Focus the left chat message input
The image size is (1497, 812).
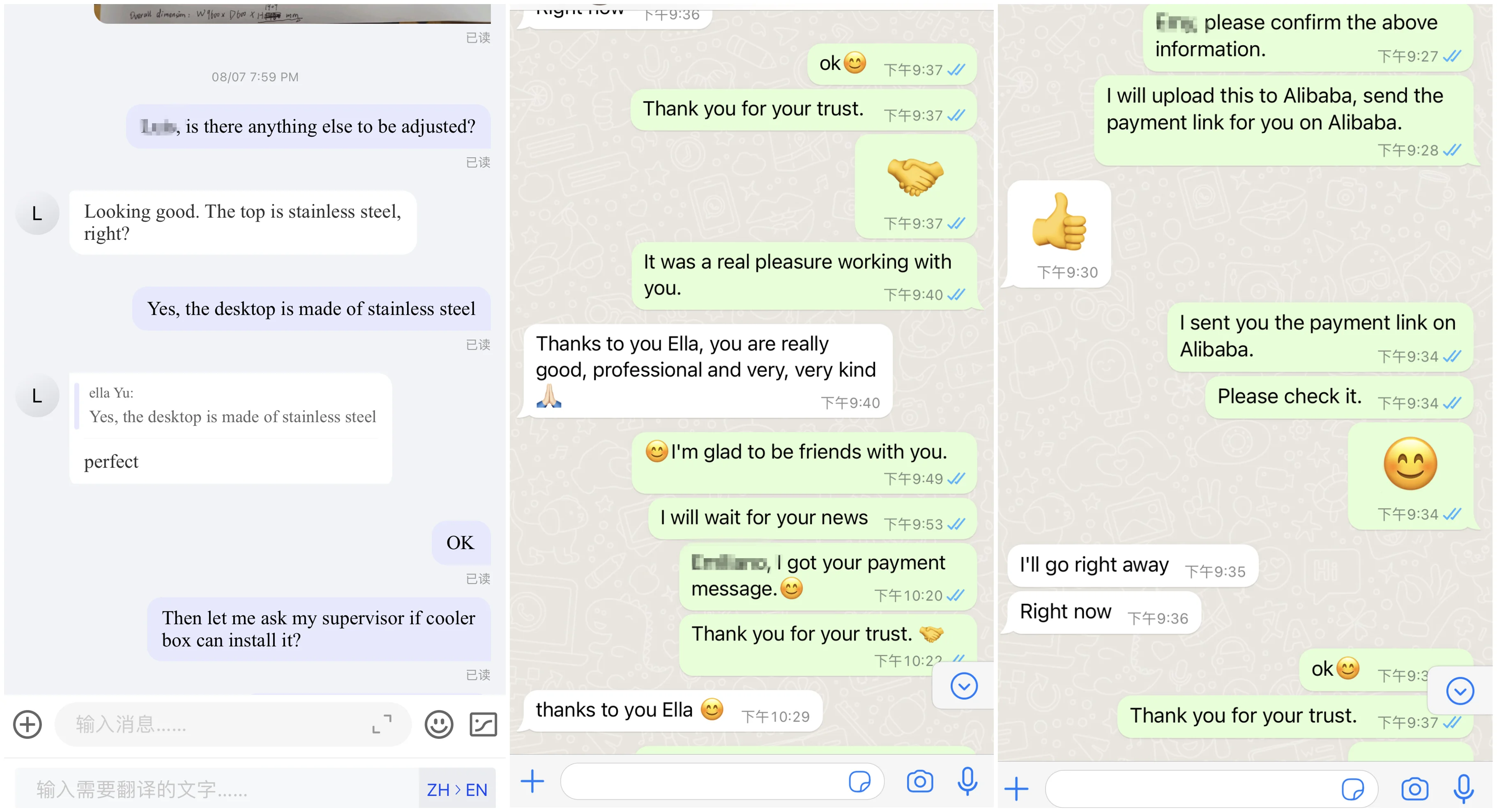(x=233, y=724)
